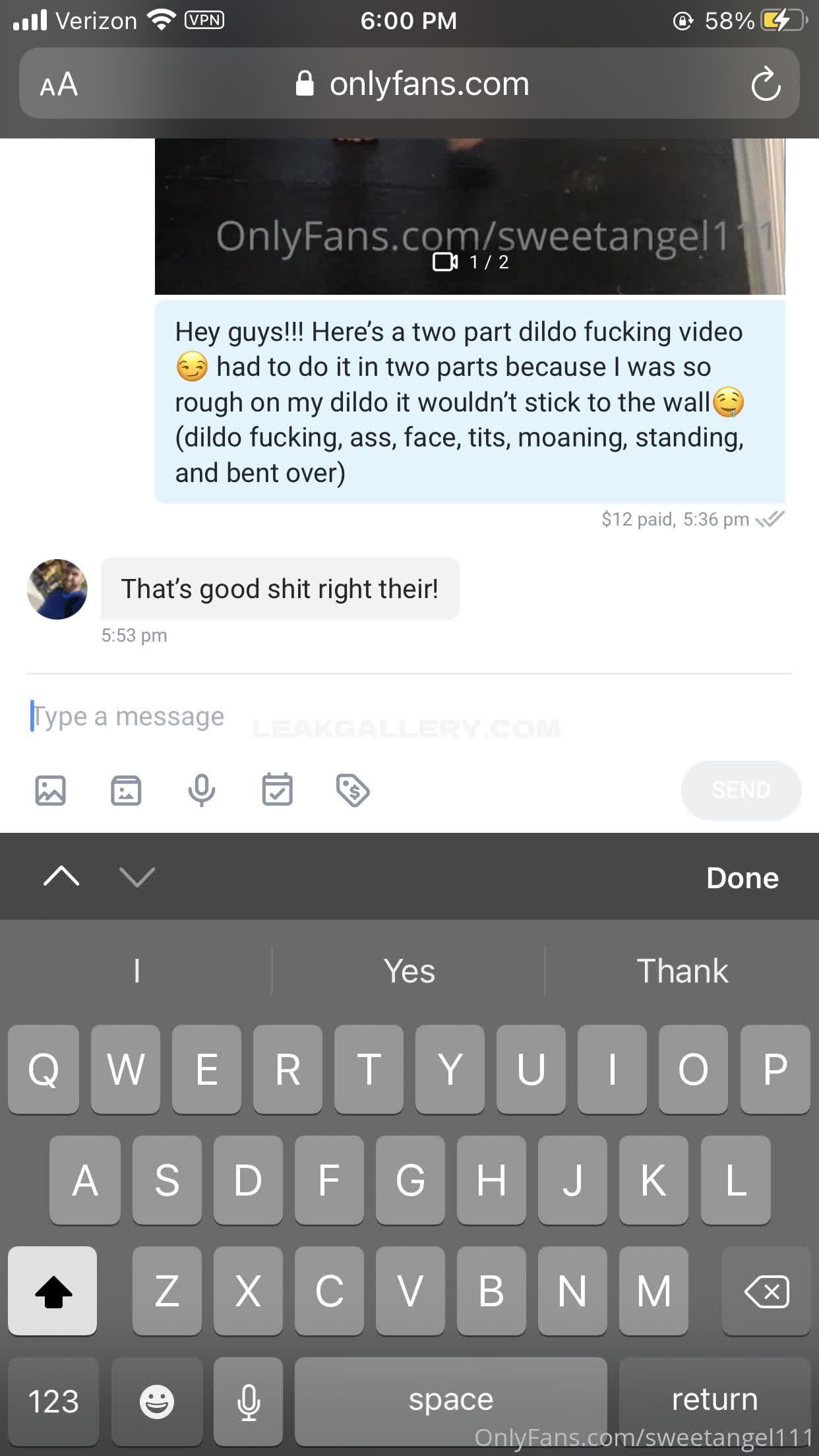Viewport: 819px width, 1456px height.
Task: Choose the "Yes" word suggestion
Action: pyautogui.click(x=409, y=971)
